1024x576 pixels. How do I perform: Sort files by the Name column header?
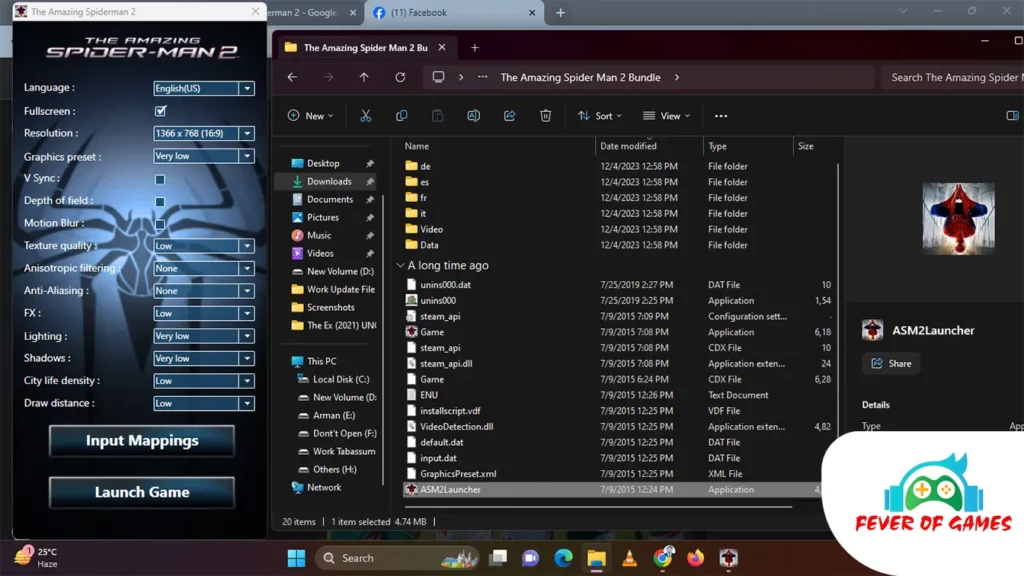[417, 146]
